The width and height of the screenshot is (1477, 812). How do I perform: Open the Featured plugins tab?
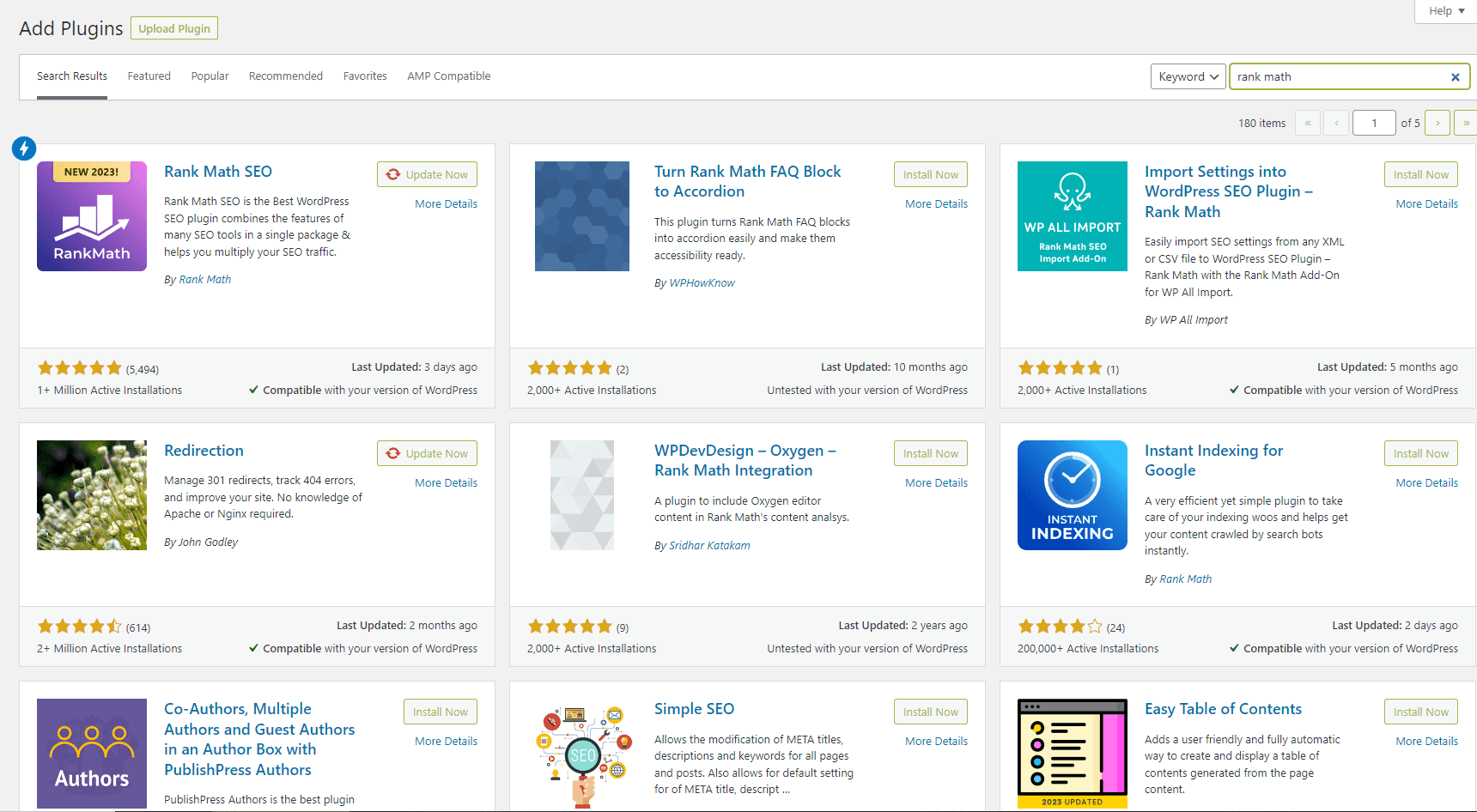point(149,76)
